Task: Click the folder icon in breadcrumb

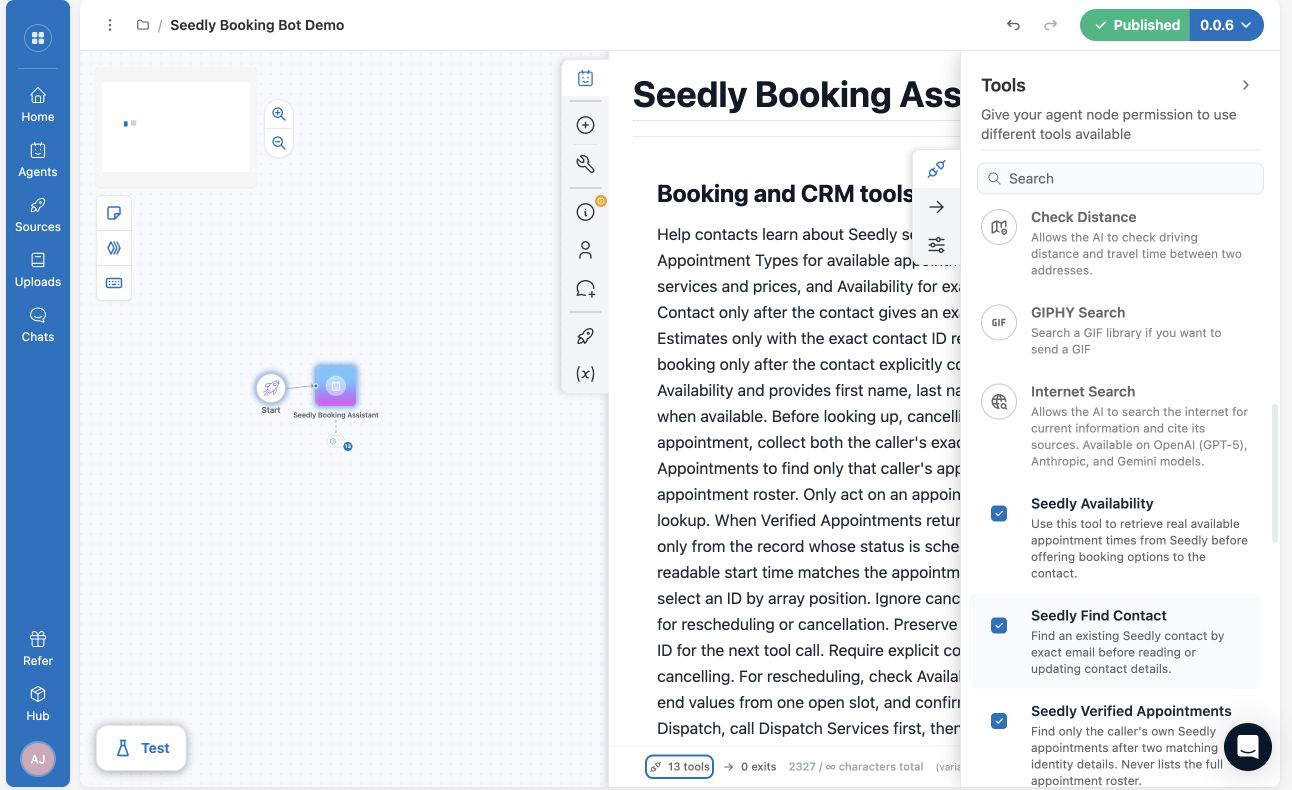Action: 143,25
